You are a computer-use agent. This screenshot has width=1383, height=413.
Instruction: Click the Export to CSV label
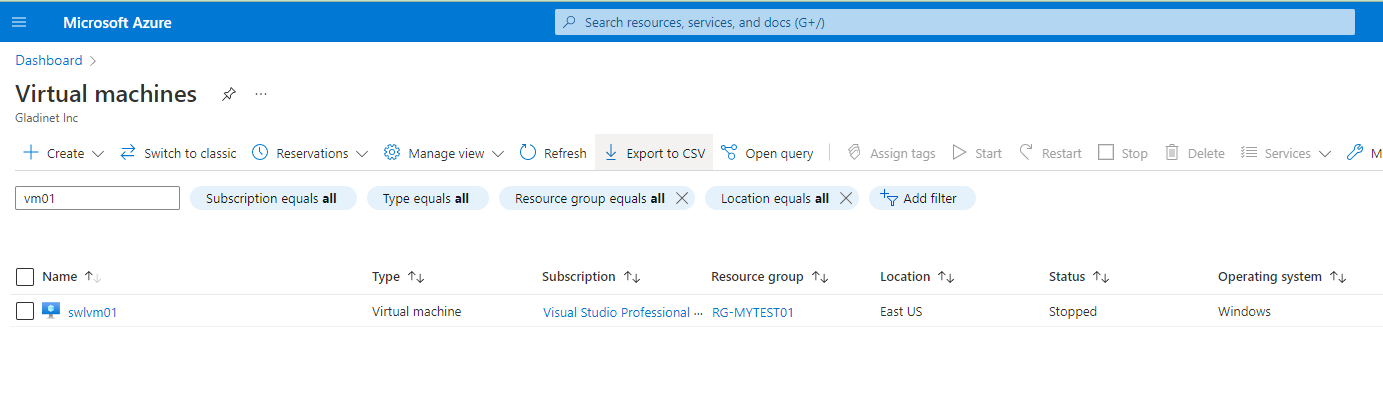[x=666, y=153]
